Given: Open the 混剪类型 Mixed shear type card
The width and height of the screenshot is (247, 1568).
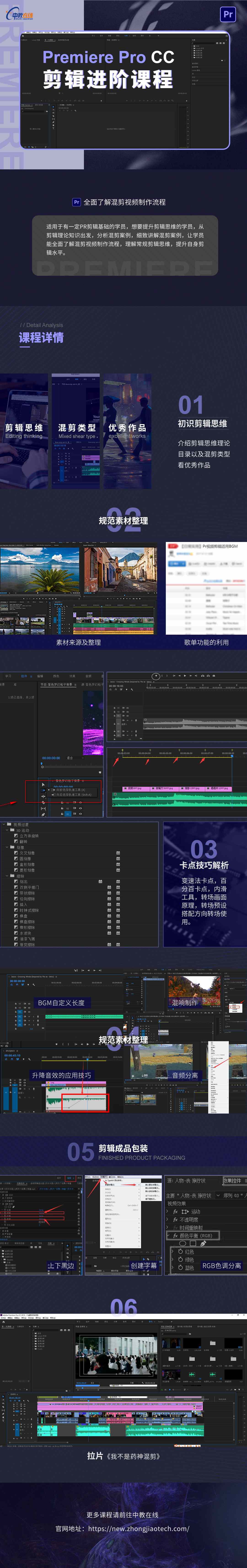Looking at the screenshot, I should 75,431.
